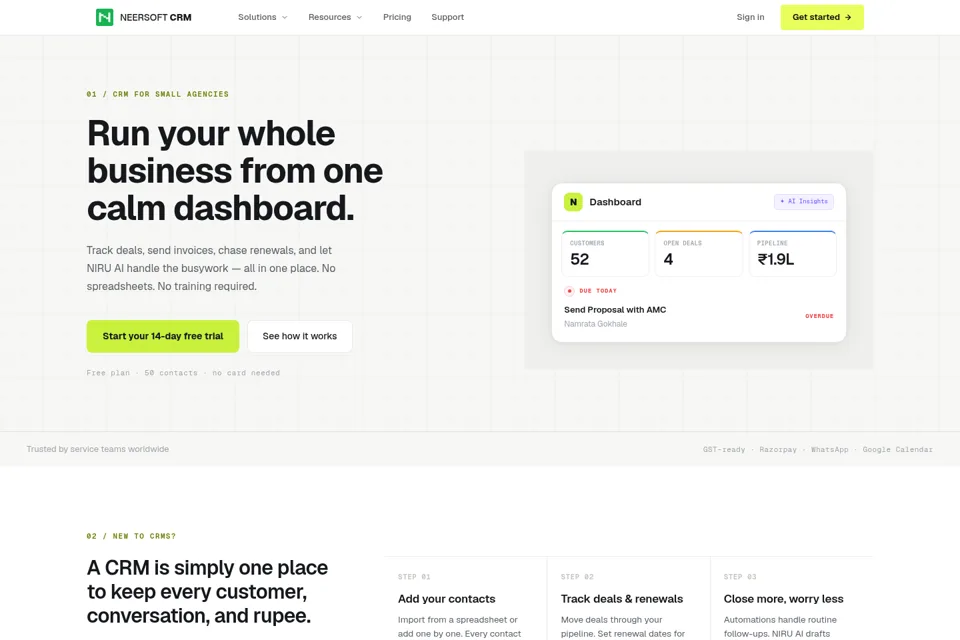Screen dimensions: 960x640
Task: Click the OVERDUE status label
Action: 819,316
